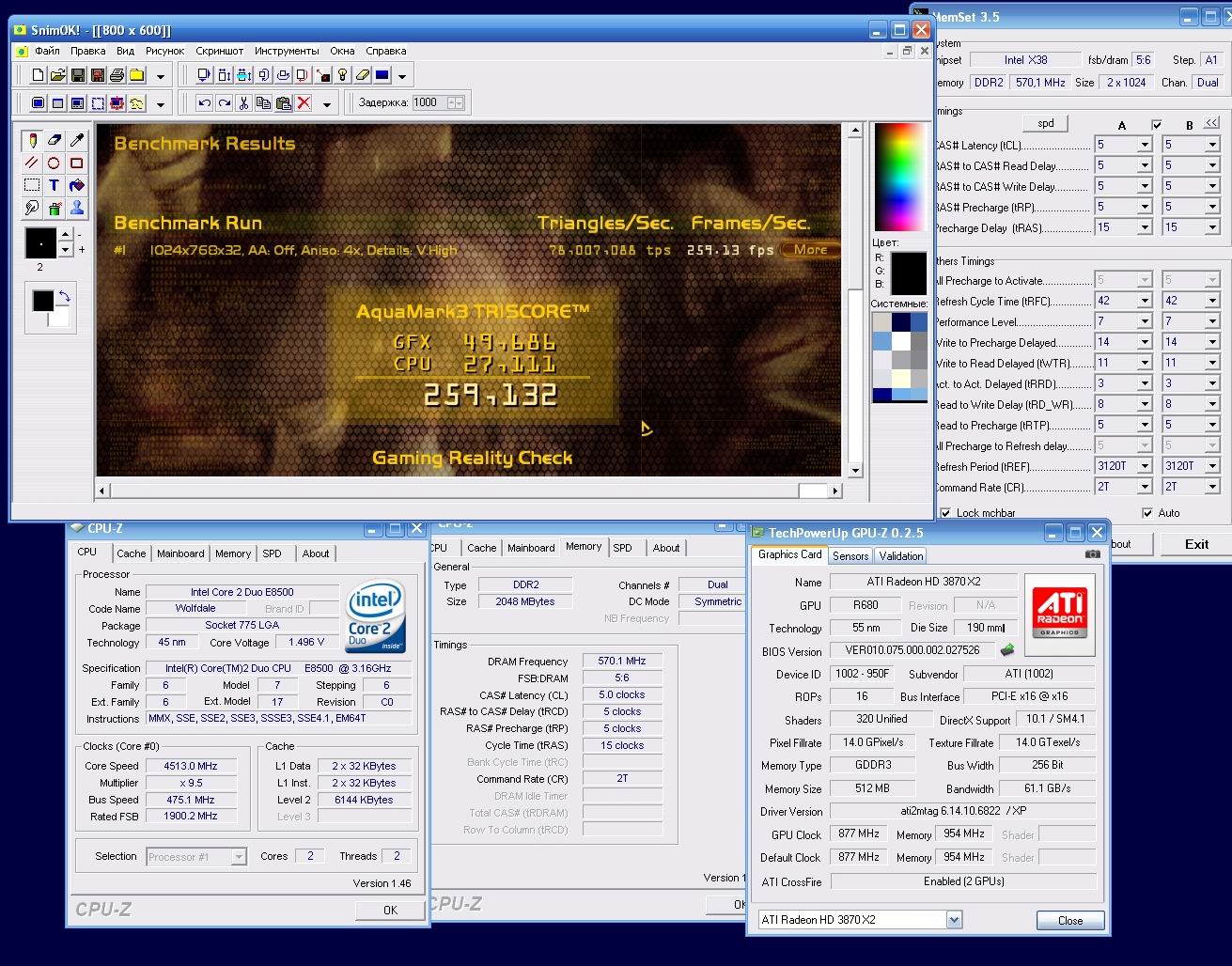
Task: Open the GPU selector dropdown in GPU-Z
Action: pos(954,920)
